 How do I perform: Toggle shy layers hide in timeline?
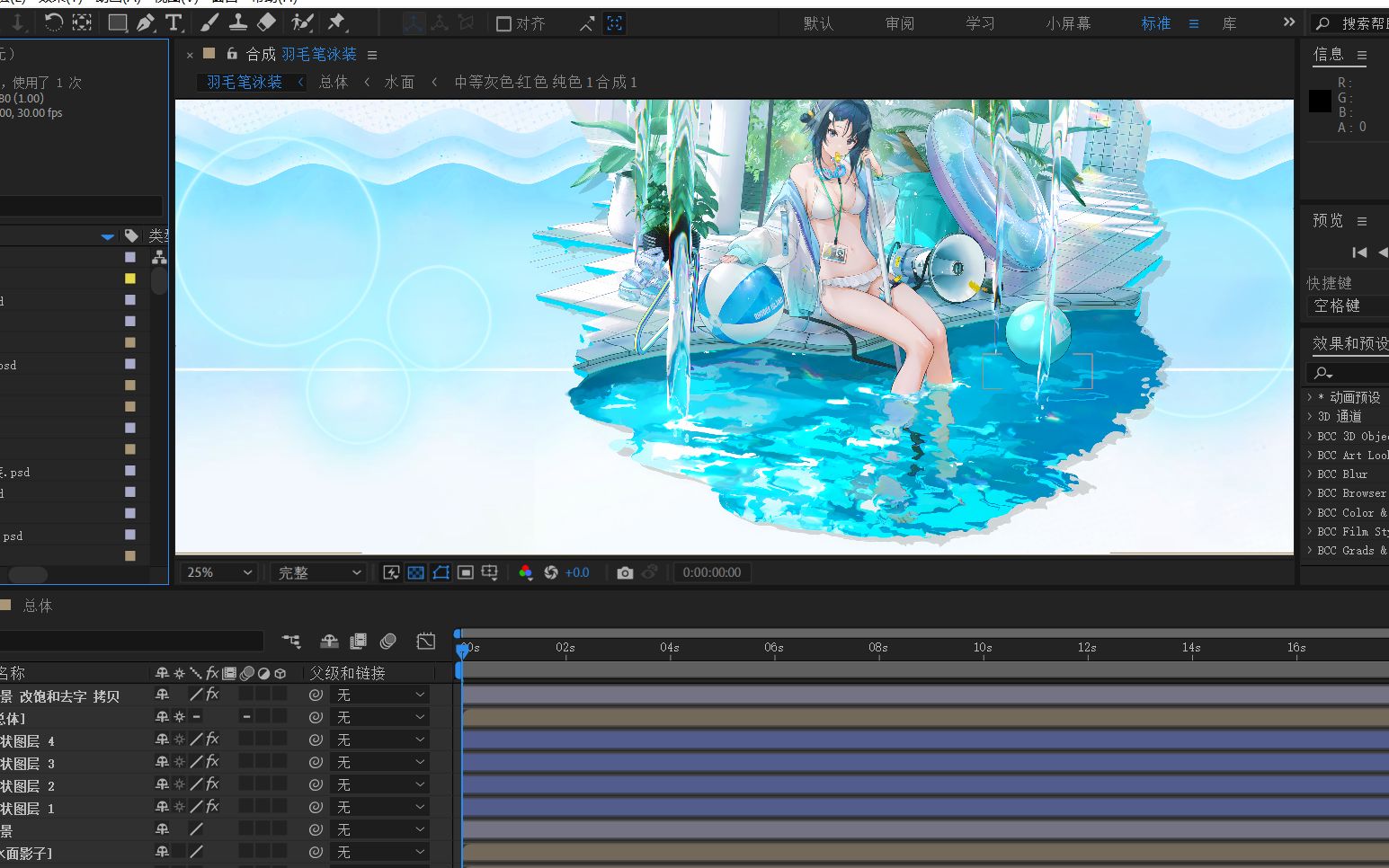[329, 641]
